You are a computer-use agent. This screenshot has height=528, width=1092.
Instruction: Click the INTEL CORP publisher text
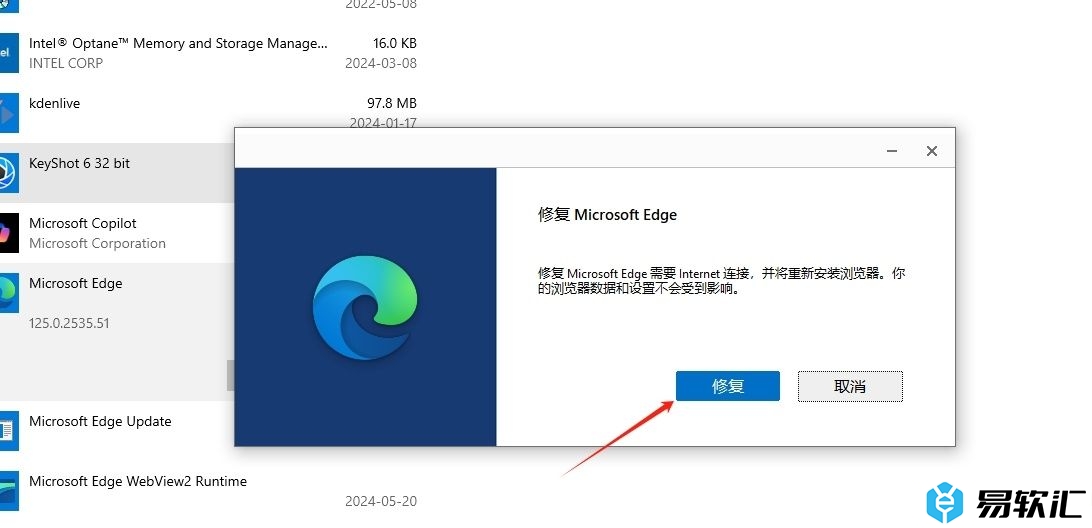(x=66, y=63)
